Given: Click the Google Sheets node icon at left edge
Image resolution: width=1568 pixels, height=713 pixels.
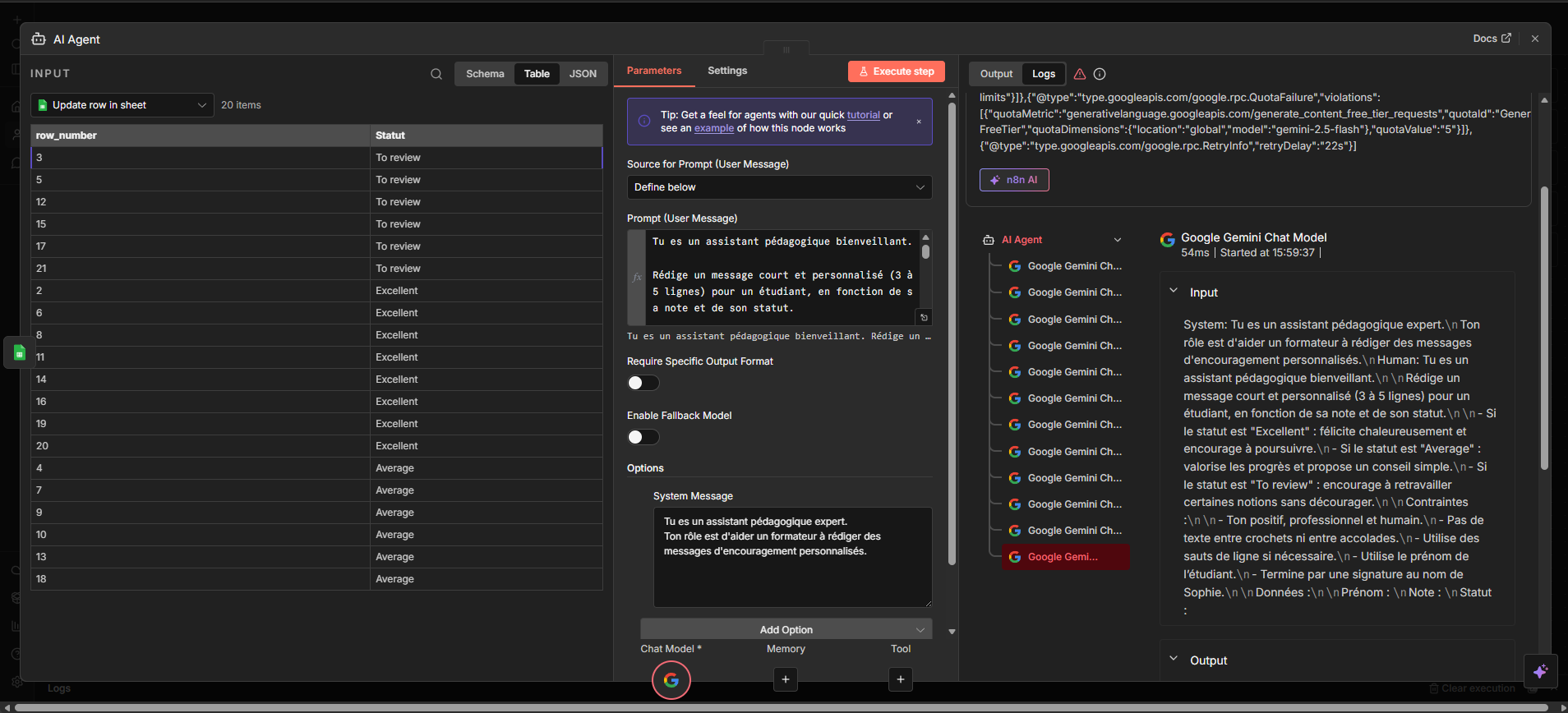Looking at the screenshot, I should 20,353.
